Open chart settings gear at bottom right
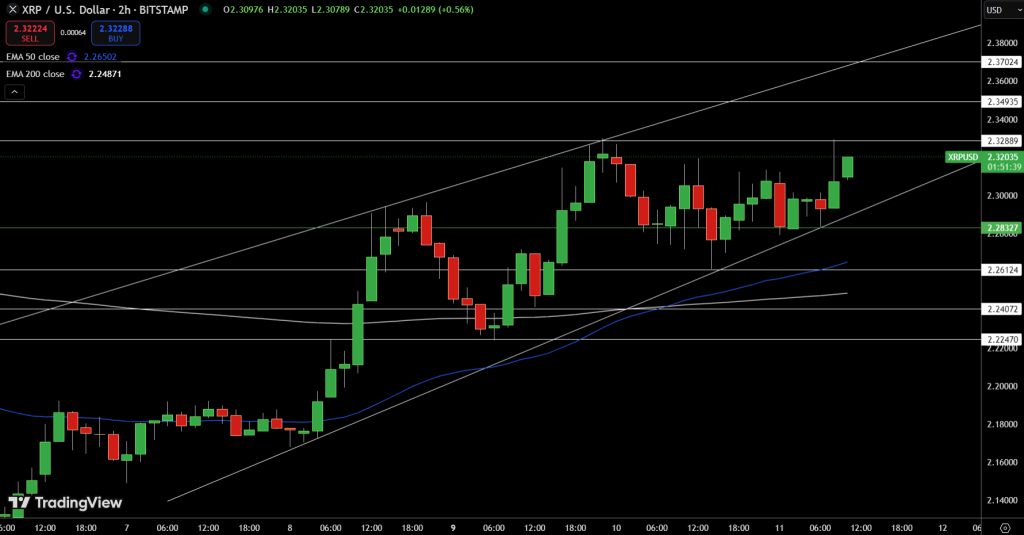Viewport: 1024px width, 535px height. (x=1005, y=528)
